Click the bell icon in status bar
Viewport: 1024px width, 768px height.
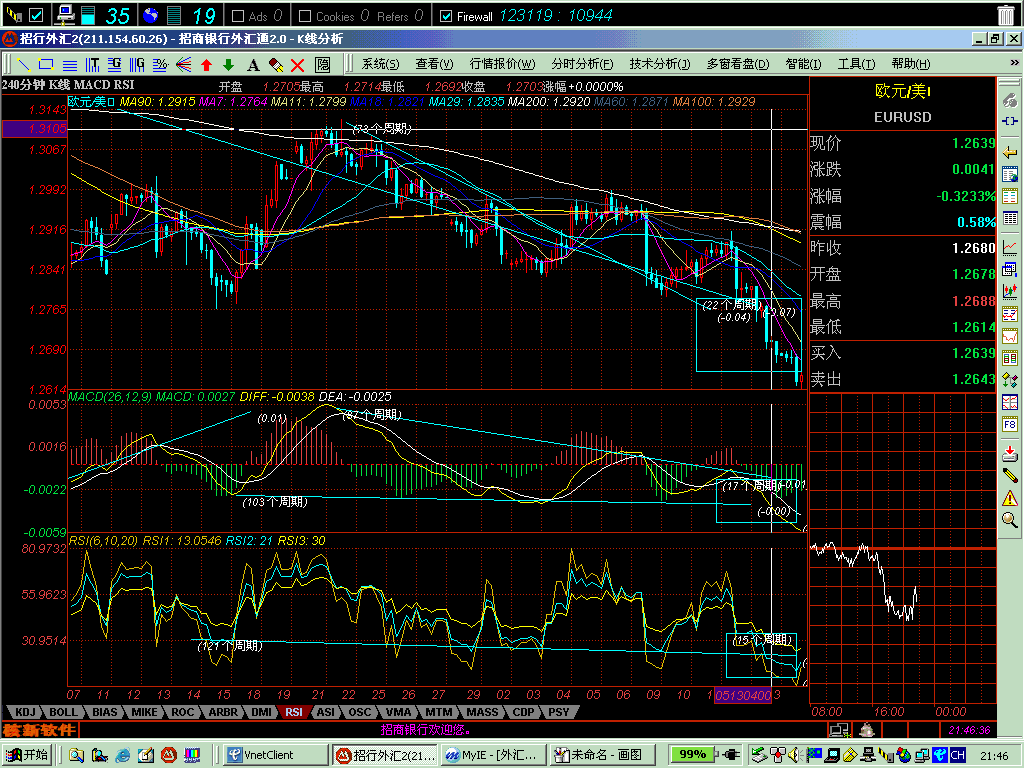(x=867, y=729)
